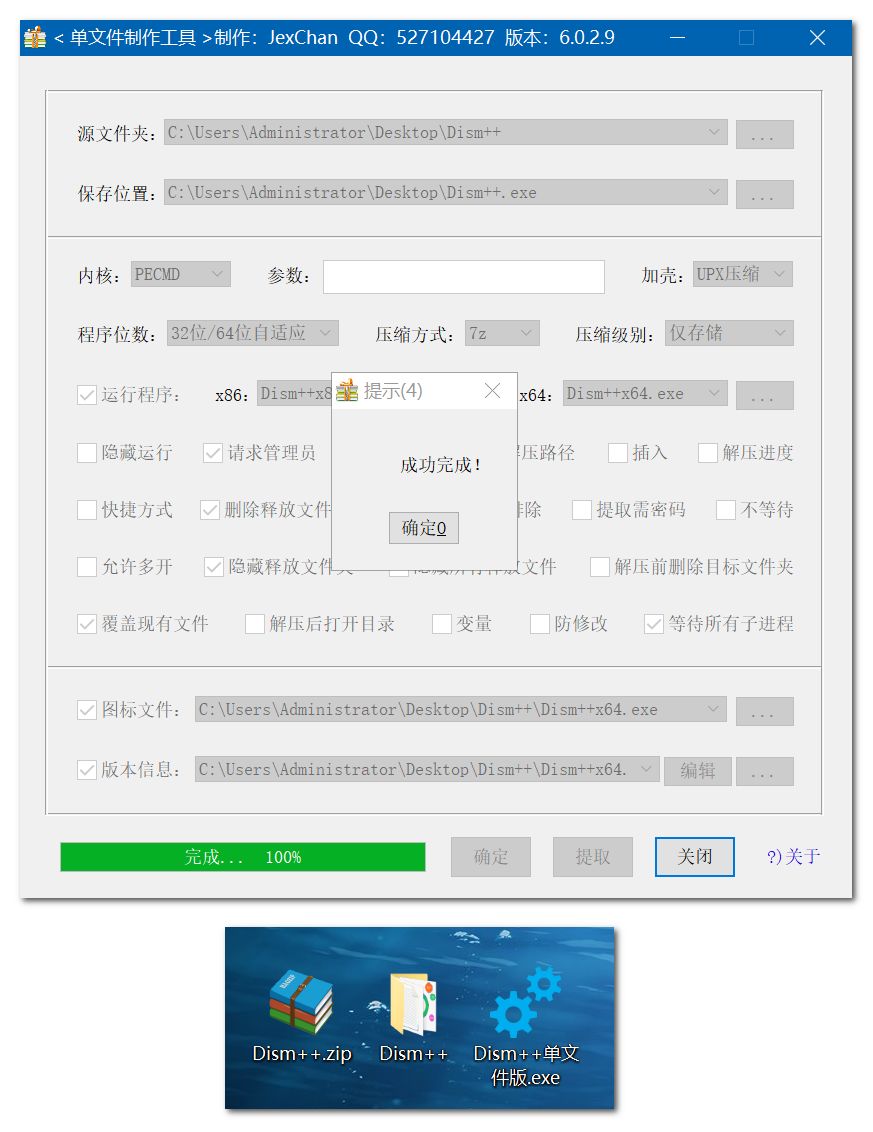Click the bottom 确定 button in main window

point(491,857)
